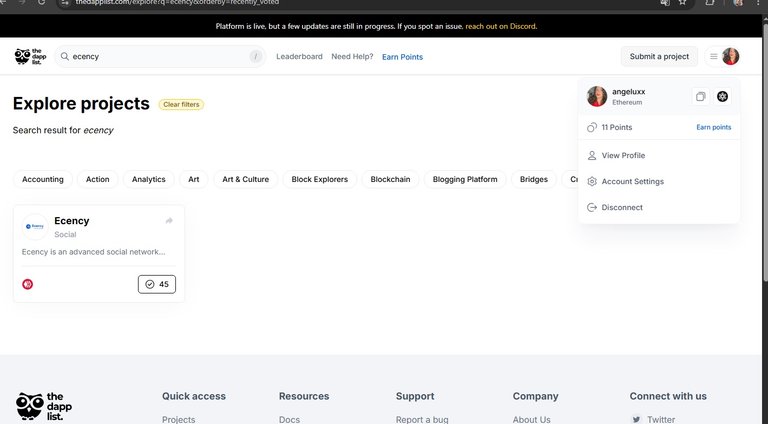Click the Twitter bird icon in footer
The height and width of the screenshot is (424, 768).
click(x=636, y=419)
